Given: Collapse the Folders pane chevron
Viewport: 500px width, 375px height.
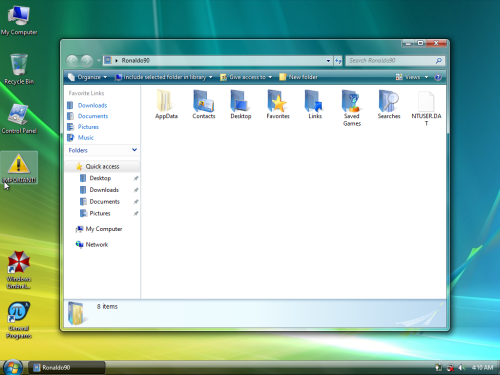Looking at the screenshot, I should 134,150.
